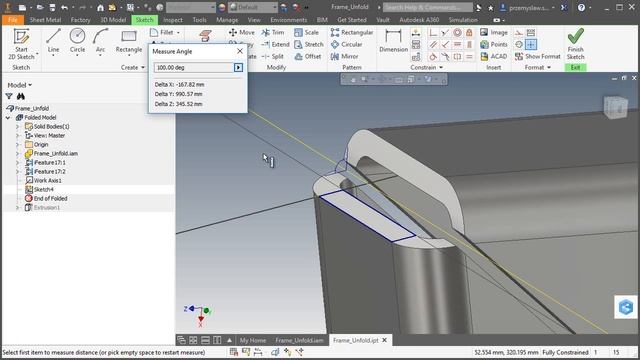Click the model browser find binoculars icon
Image resolution: width=640 pixels, height=360 pixels.
click(21, 96)
